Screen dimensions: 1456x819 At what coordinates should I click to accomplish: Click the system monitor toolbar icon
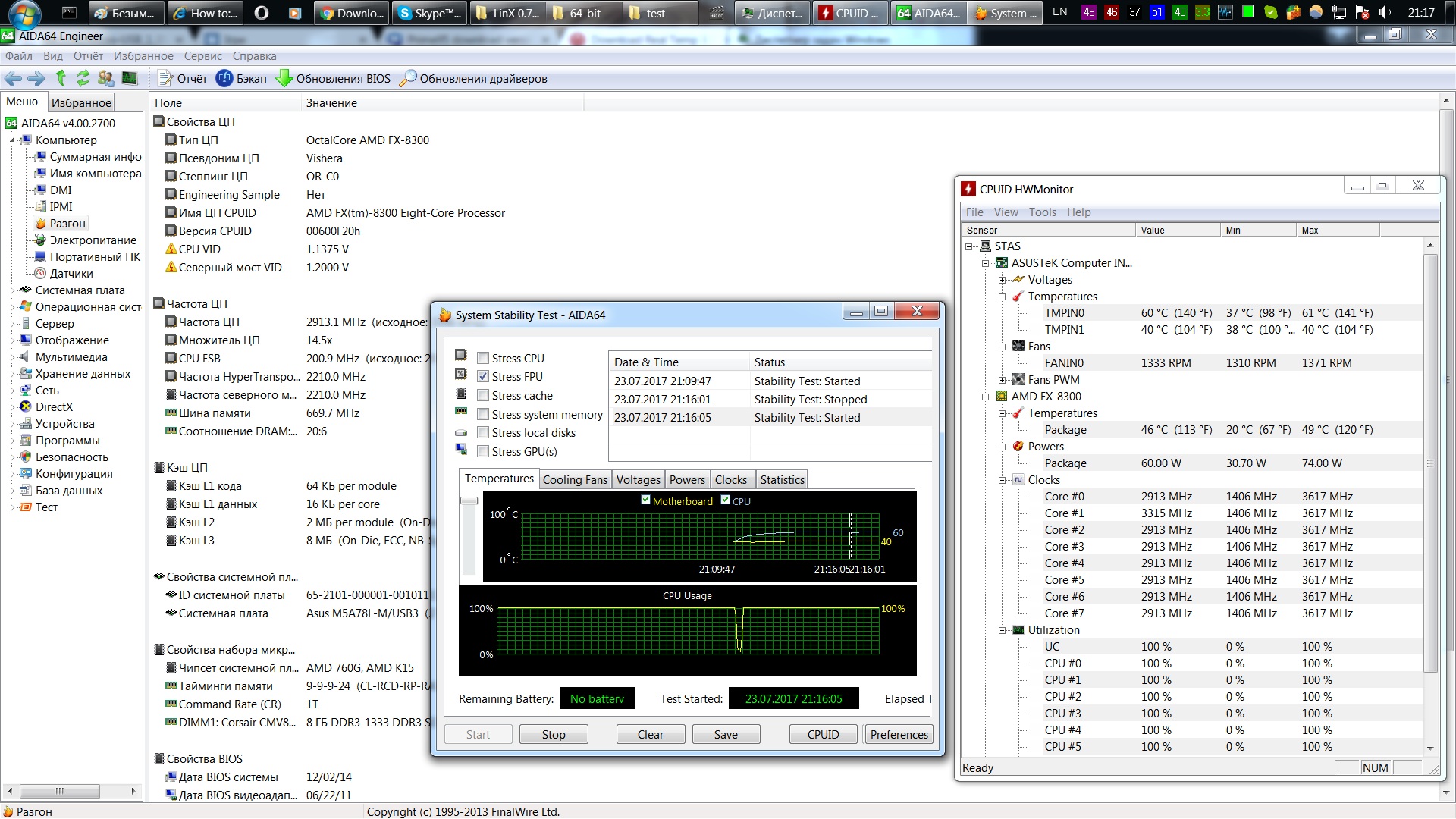(130, 78)
